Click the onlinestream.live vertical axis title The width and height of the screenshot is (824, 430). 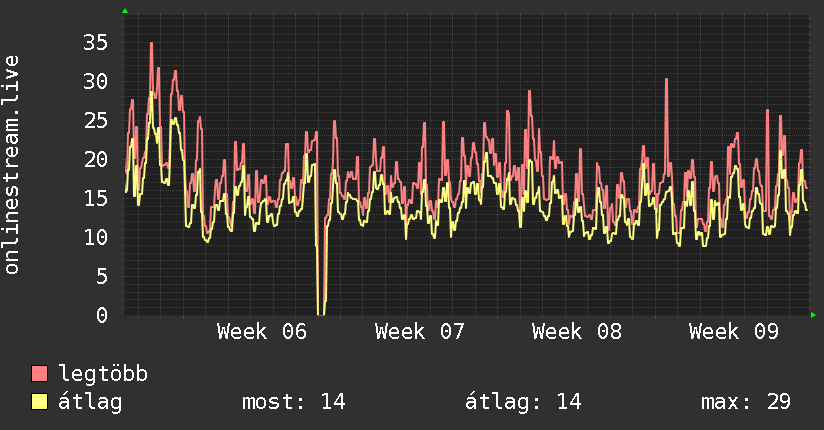click(12, 165)
